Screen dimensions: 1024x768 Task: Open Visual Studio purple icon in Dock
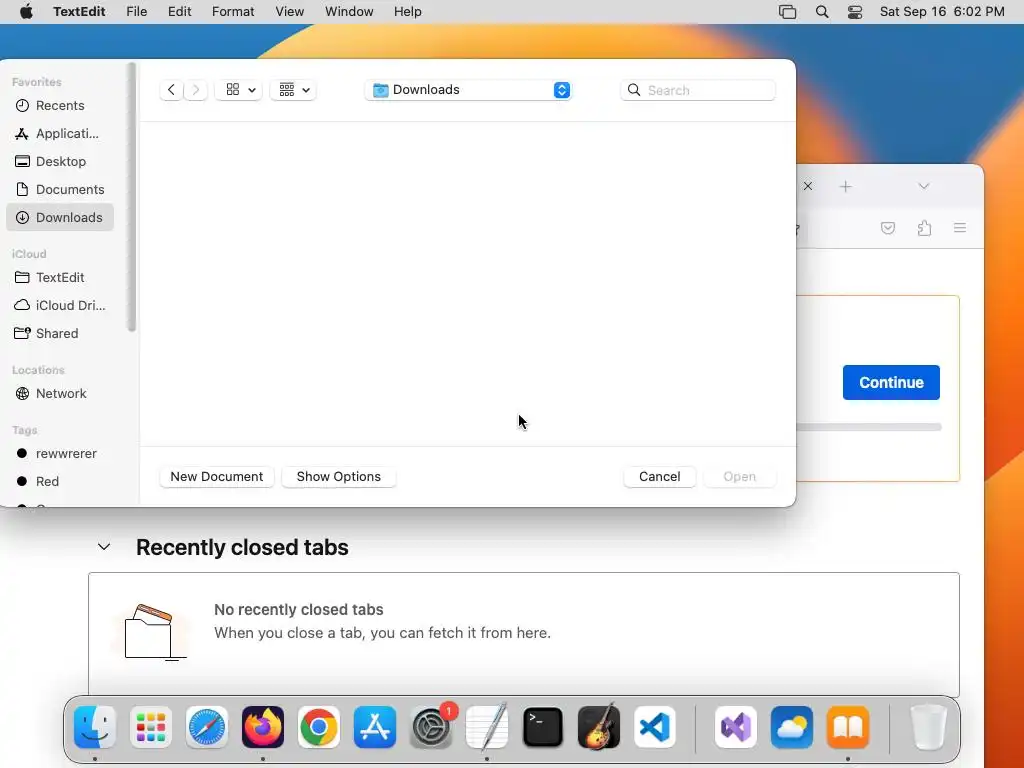[736, 727]
